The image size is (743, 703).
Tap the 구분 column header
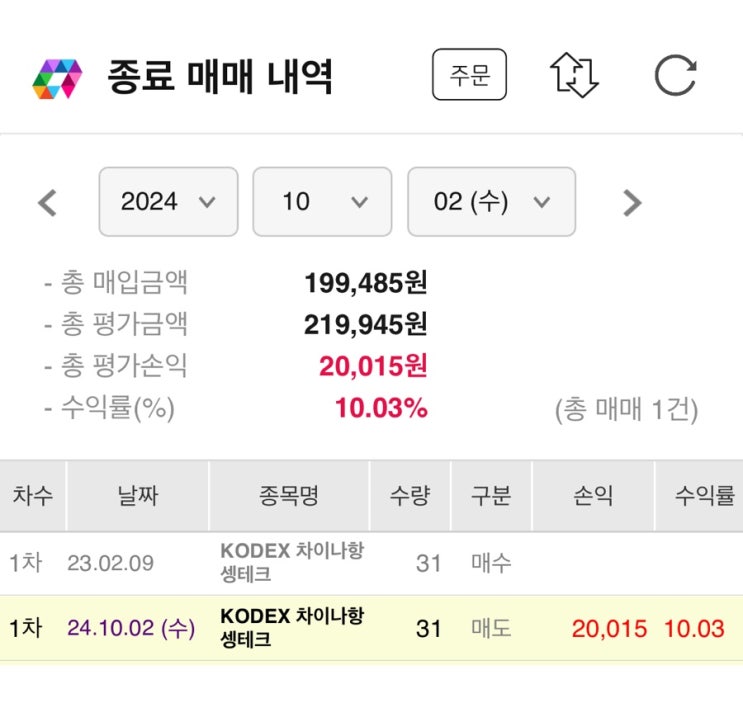tap(491, 496)
